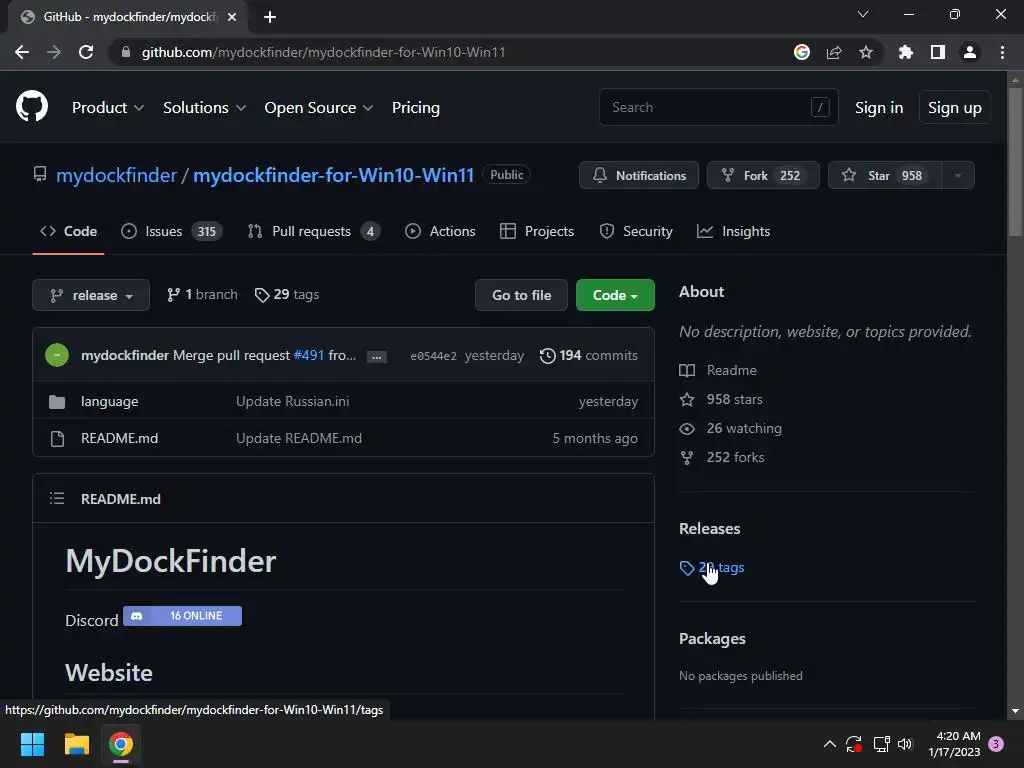Click Chrome icon in taskbar
Image resolution: width=1024 pixels, height=768 pixels.
[x=121, y=744]
